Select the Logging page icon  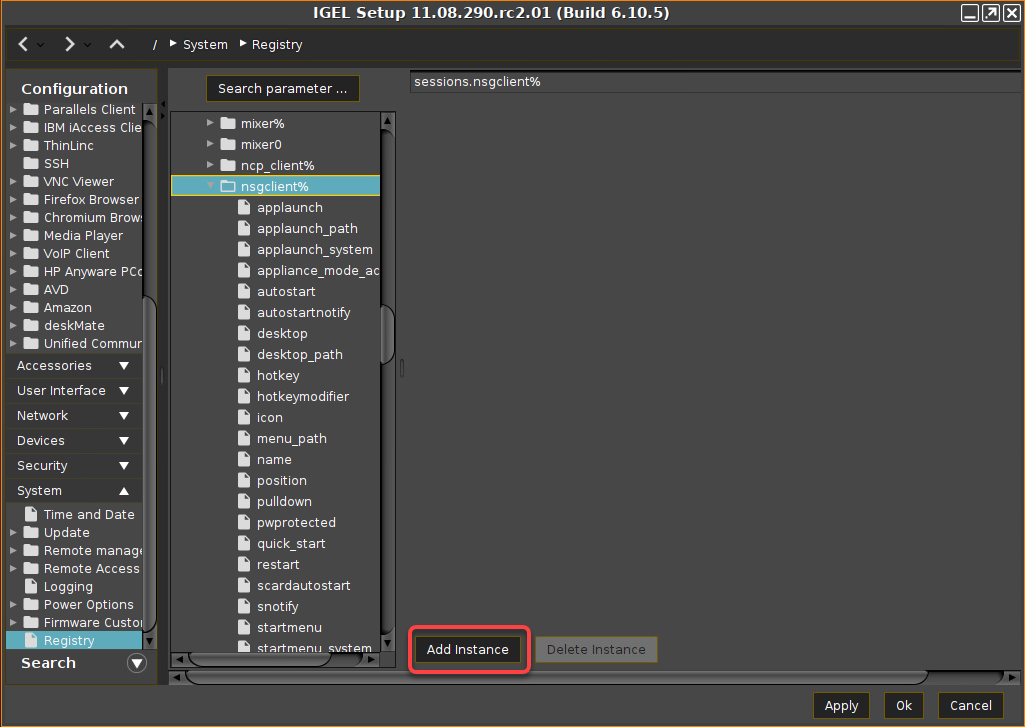[x=33, y=586]
